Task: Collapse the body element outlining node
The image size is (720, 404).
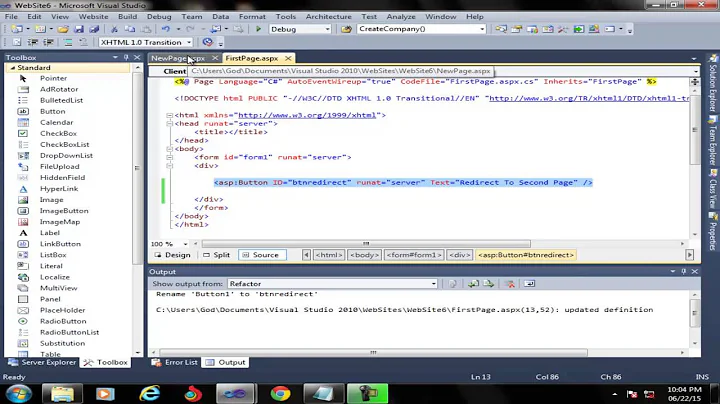Action: point(169,149)
